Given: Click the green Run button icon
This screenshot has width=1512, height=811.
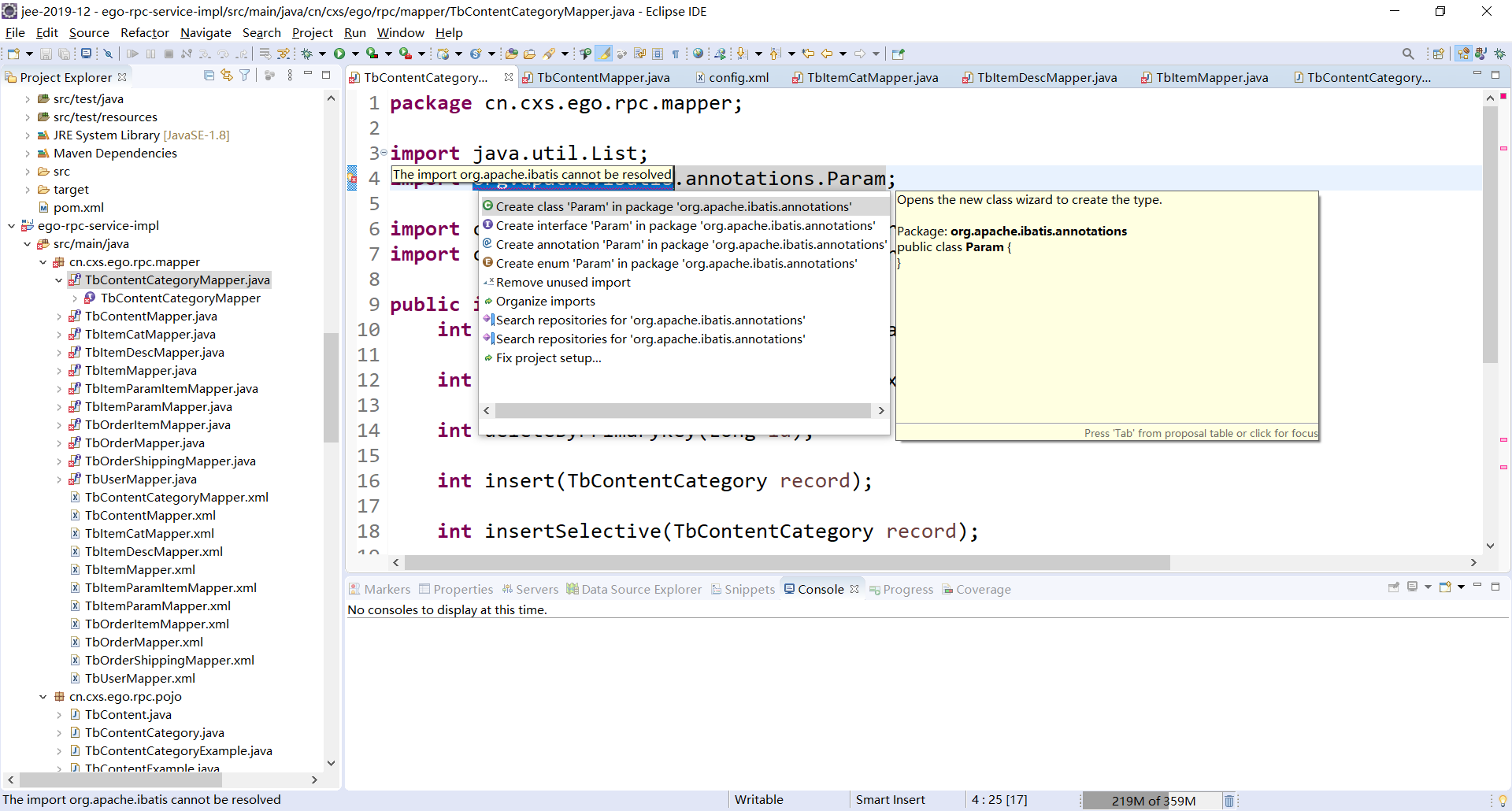Looking at the screenshot, I should (x=339, y=54).
